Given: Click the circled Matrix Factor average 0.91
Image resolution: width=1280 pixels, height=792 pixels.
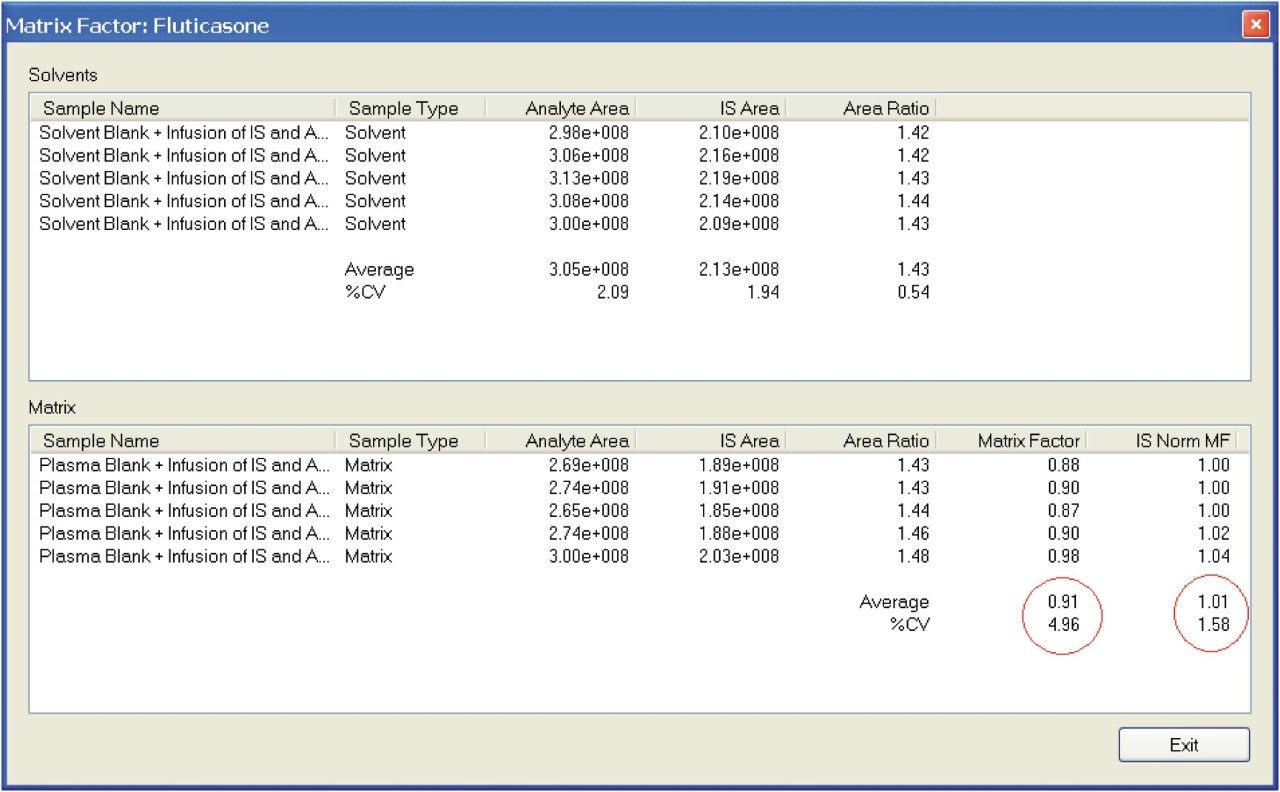Looking at the screenshot, I should pos(1062,601).
